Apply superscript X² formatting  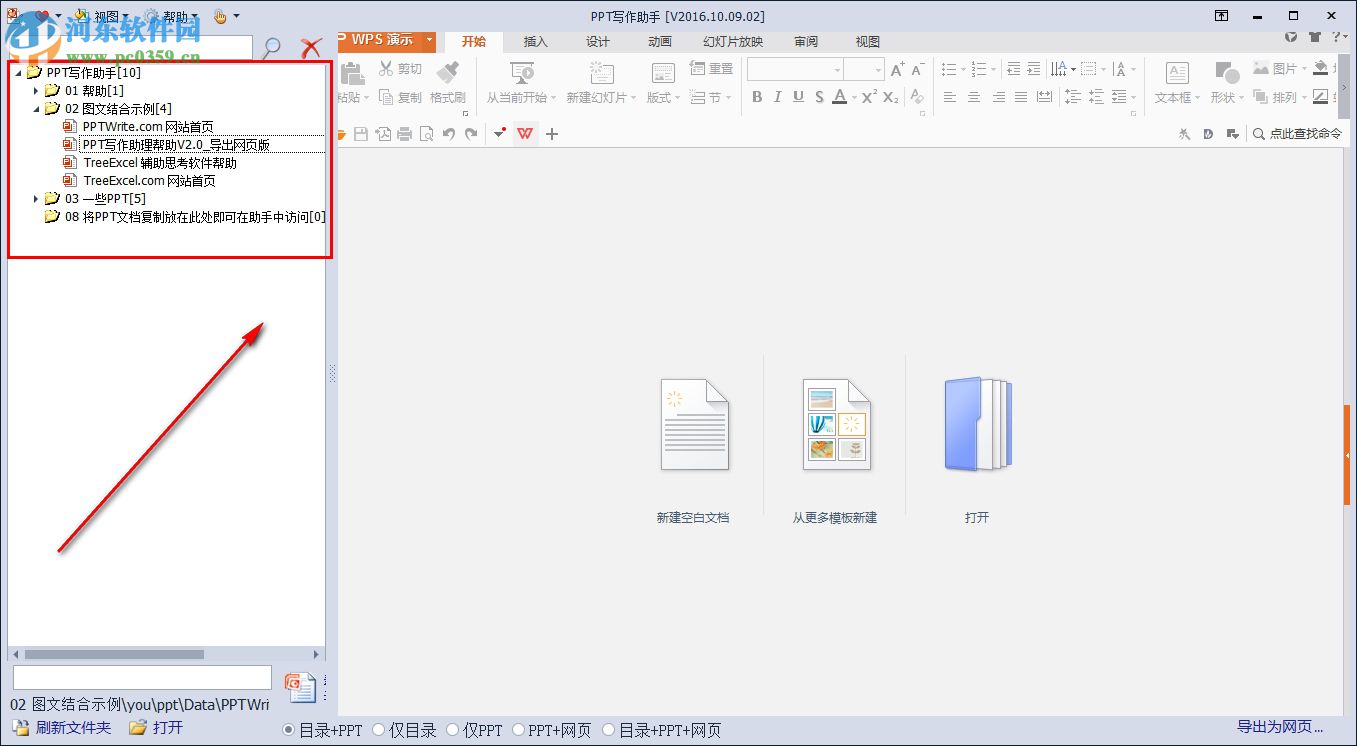(x=869, y=97)
